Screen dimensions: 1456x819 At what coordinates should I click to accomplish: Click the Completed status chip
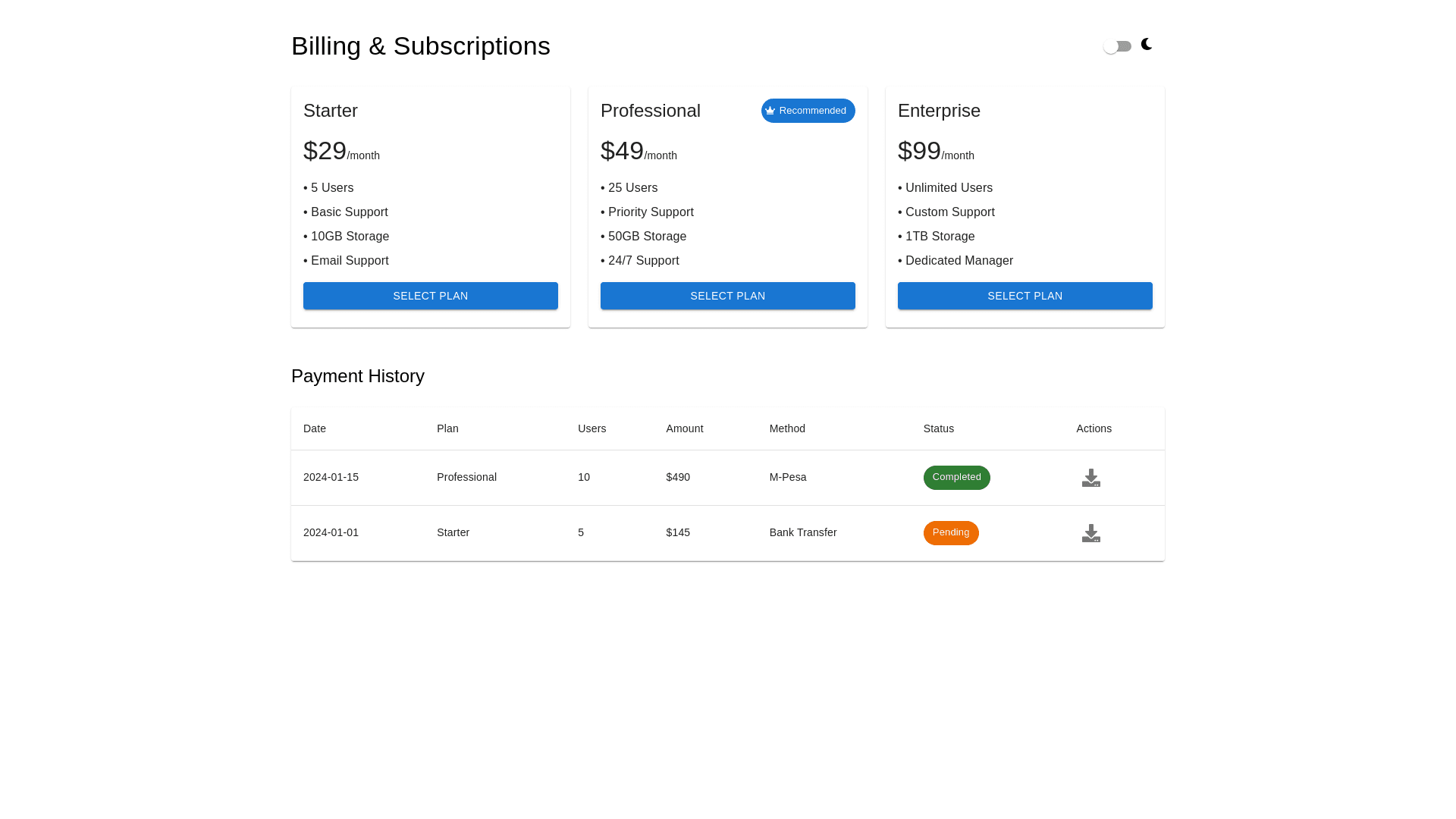(x=956, y=478)
